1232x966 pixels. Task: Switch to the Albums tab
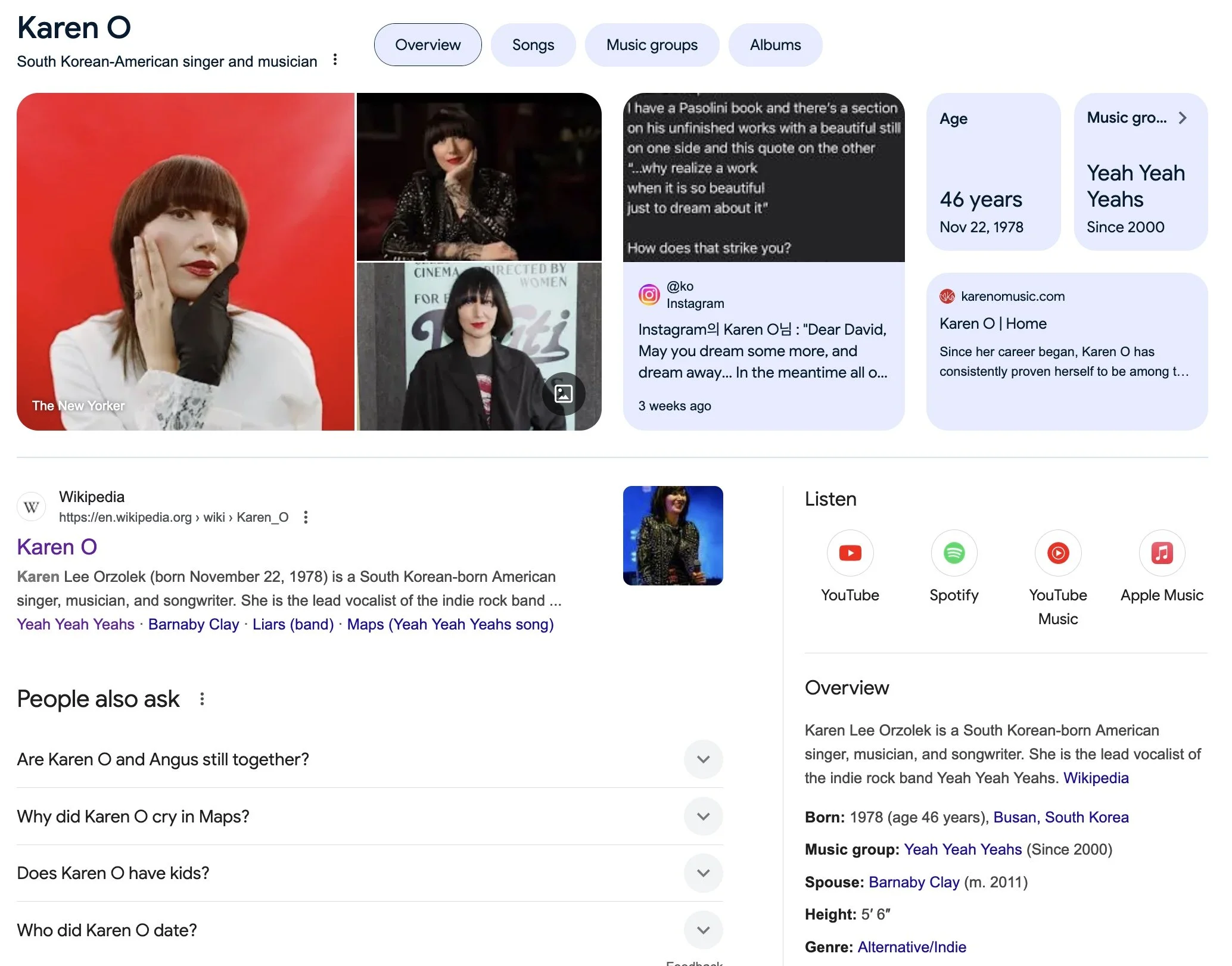(774, 45)
